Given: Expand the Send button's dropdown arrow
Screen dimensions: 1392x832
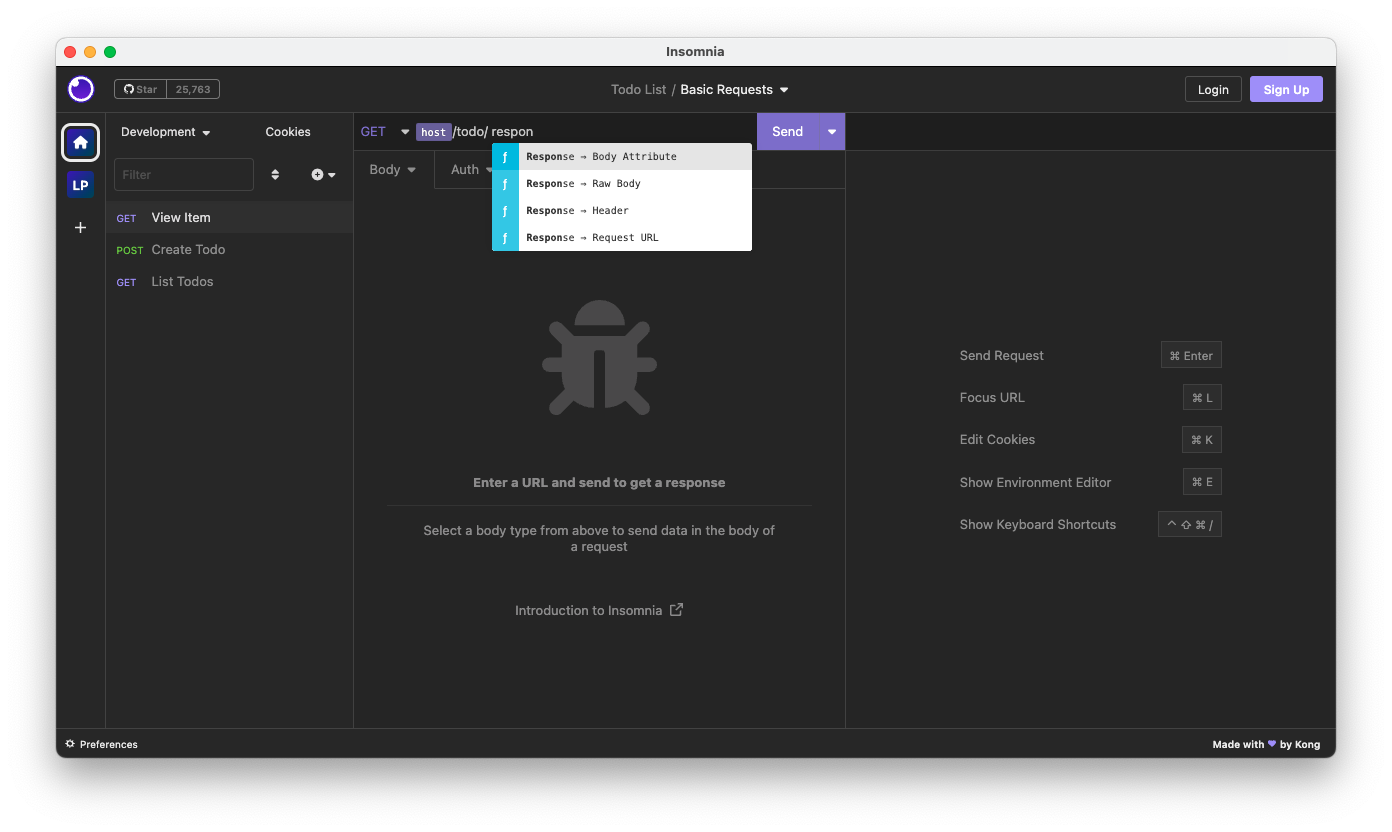Looking at the screenshot, I should pos(831,131).
